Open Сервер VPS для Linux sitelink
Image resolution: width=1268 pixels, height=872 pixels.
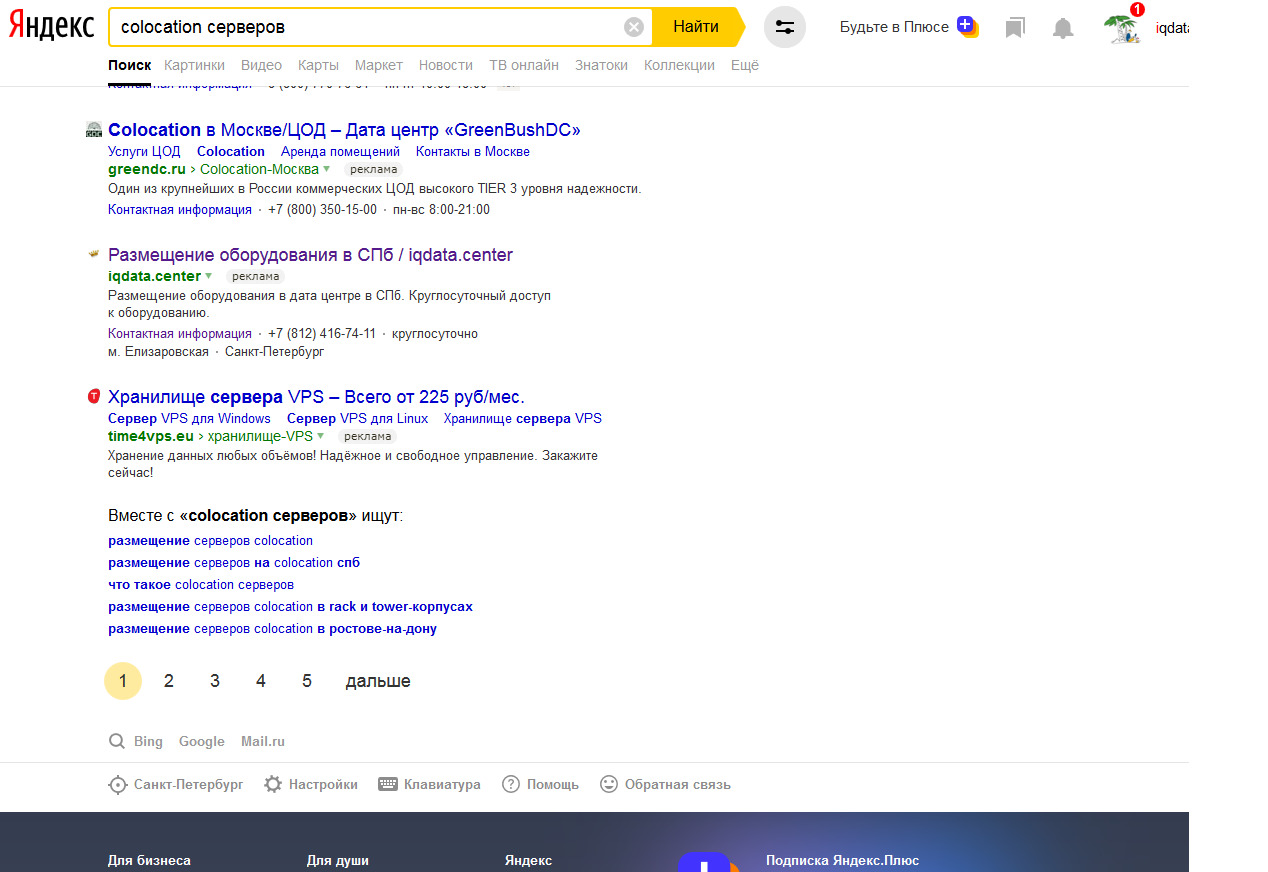click(357, 419)
